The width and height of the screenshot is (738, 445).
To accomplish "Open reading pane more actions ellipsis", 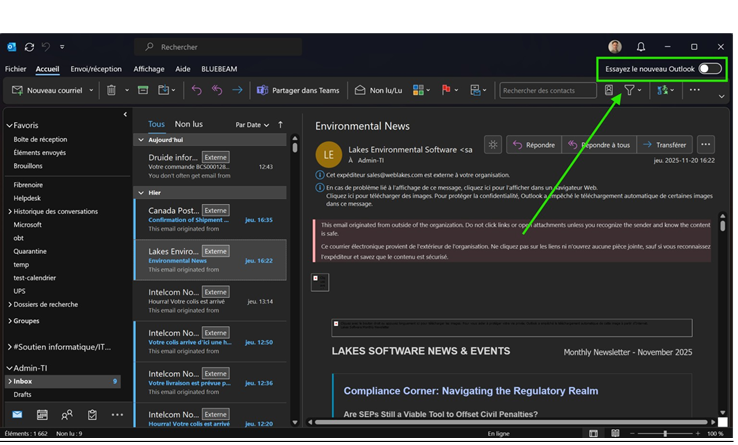I will 705,145.
